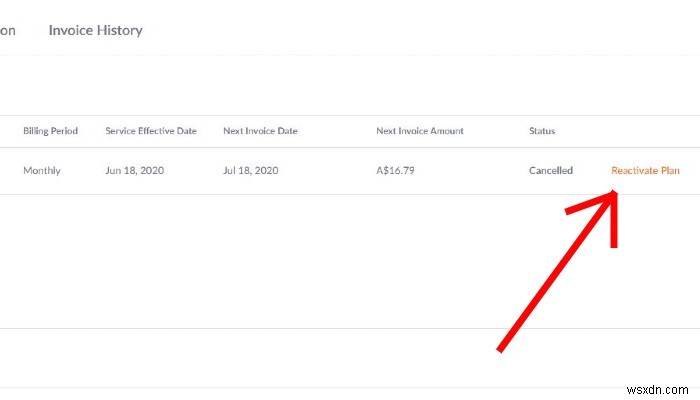
Task: Click the red arrow's pointed head
Action: click(x=612, y=195)
